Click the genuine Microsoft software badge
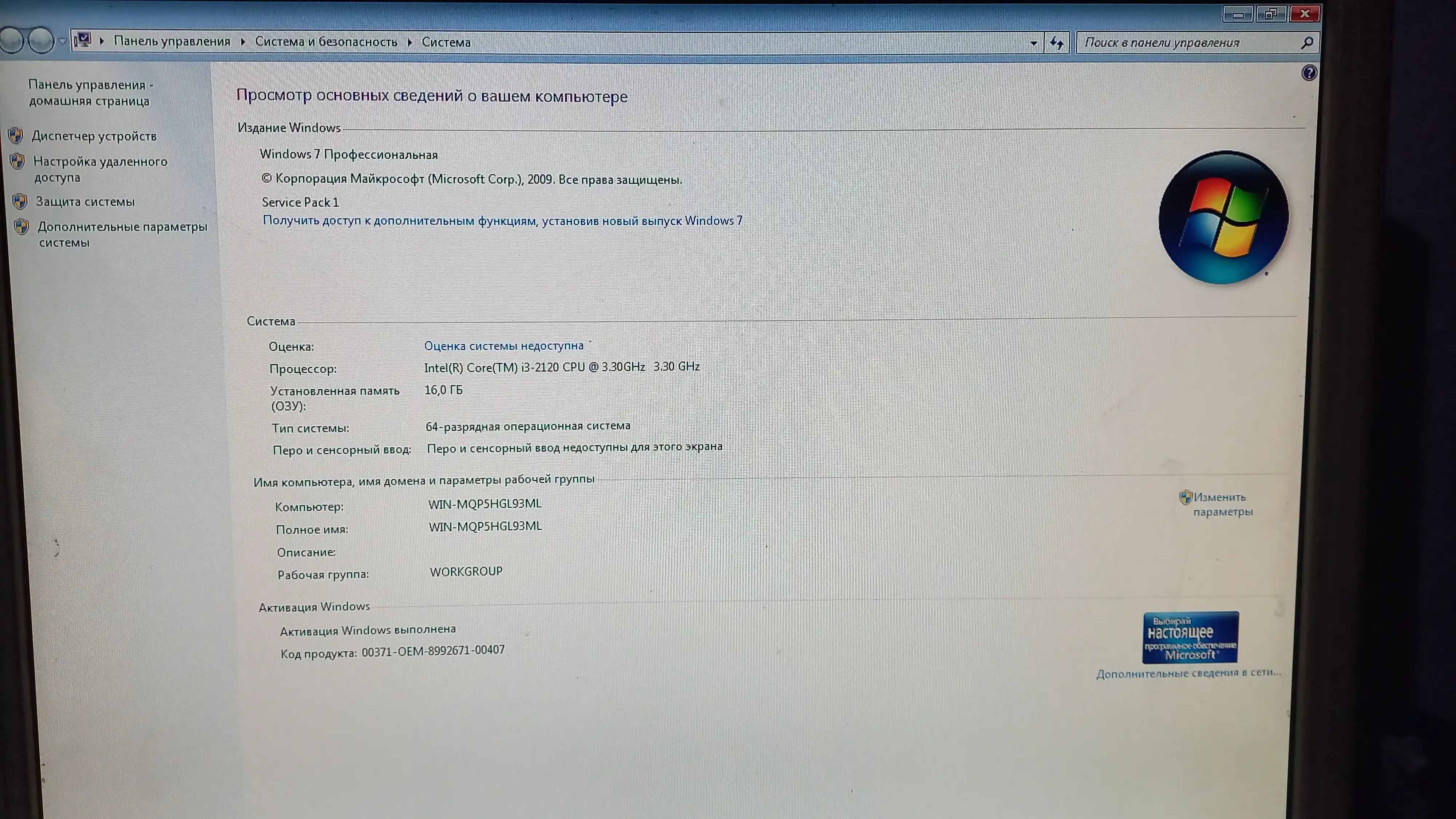 coord(1190,637)
